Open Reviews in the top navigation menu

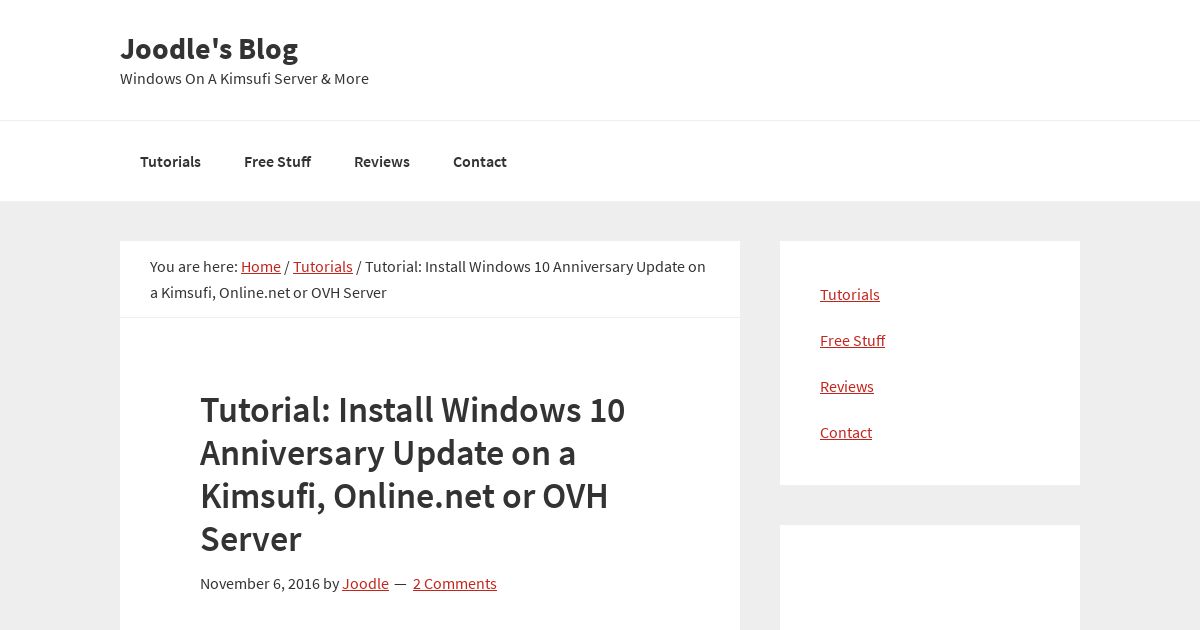coord(382,161)
